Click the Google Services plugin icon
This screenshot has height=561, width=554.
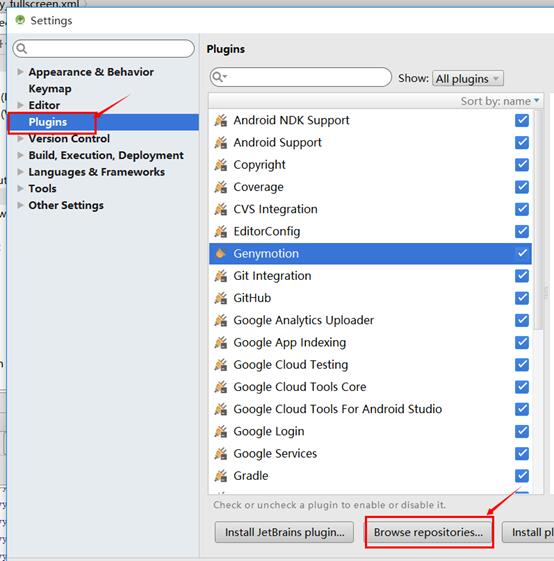tap(221, 453)
